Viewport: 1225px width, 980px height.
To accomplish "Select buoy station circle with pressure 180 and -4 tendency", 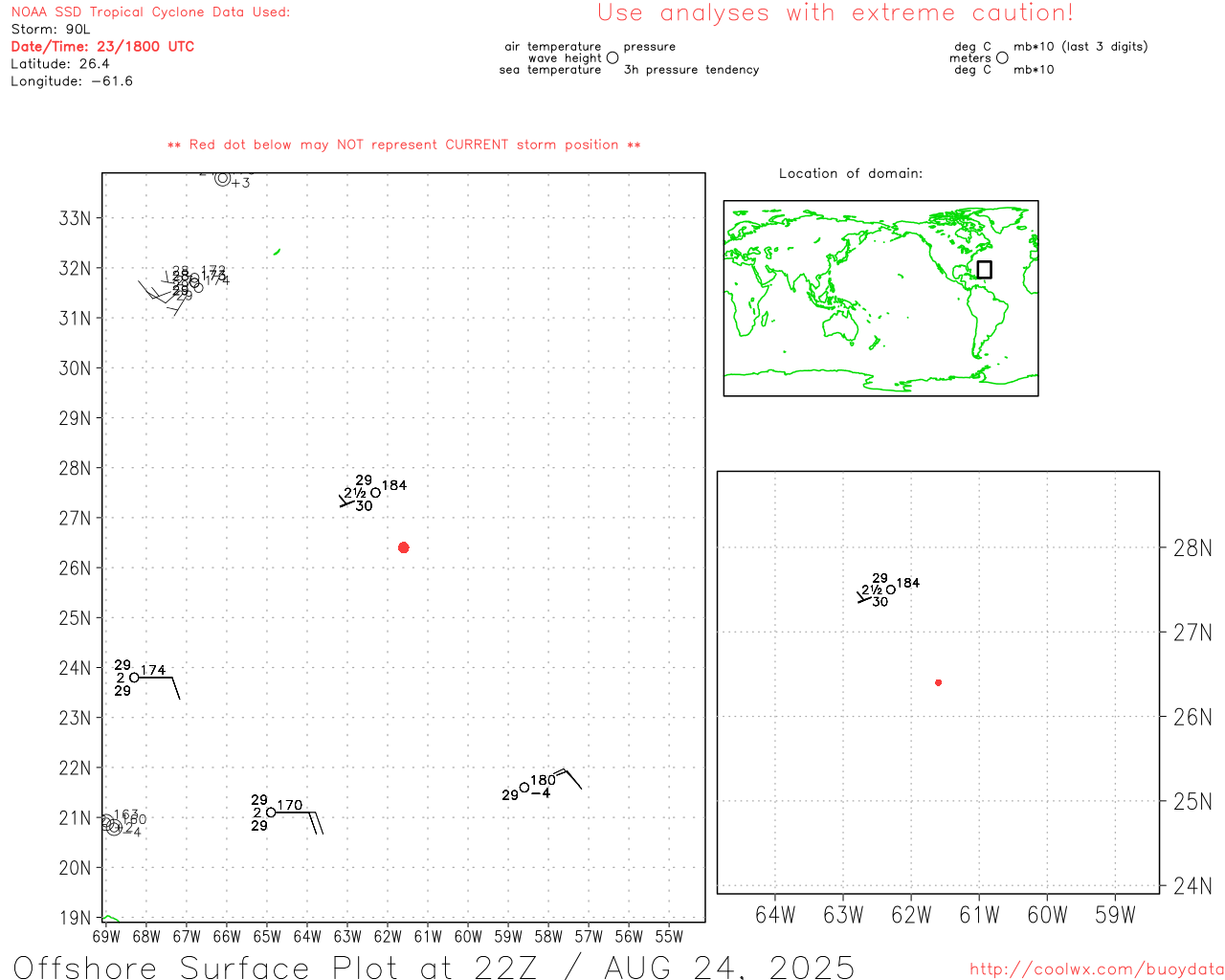I will click(524, 788).
